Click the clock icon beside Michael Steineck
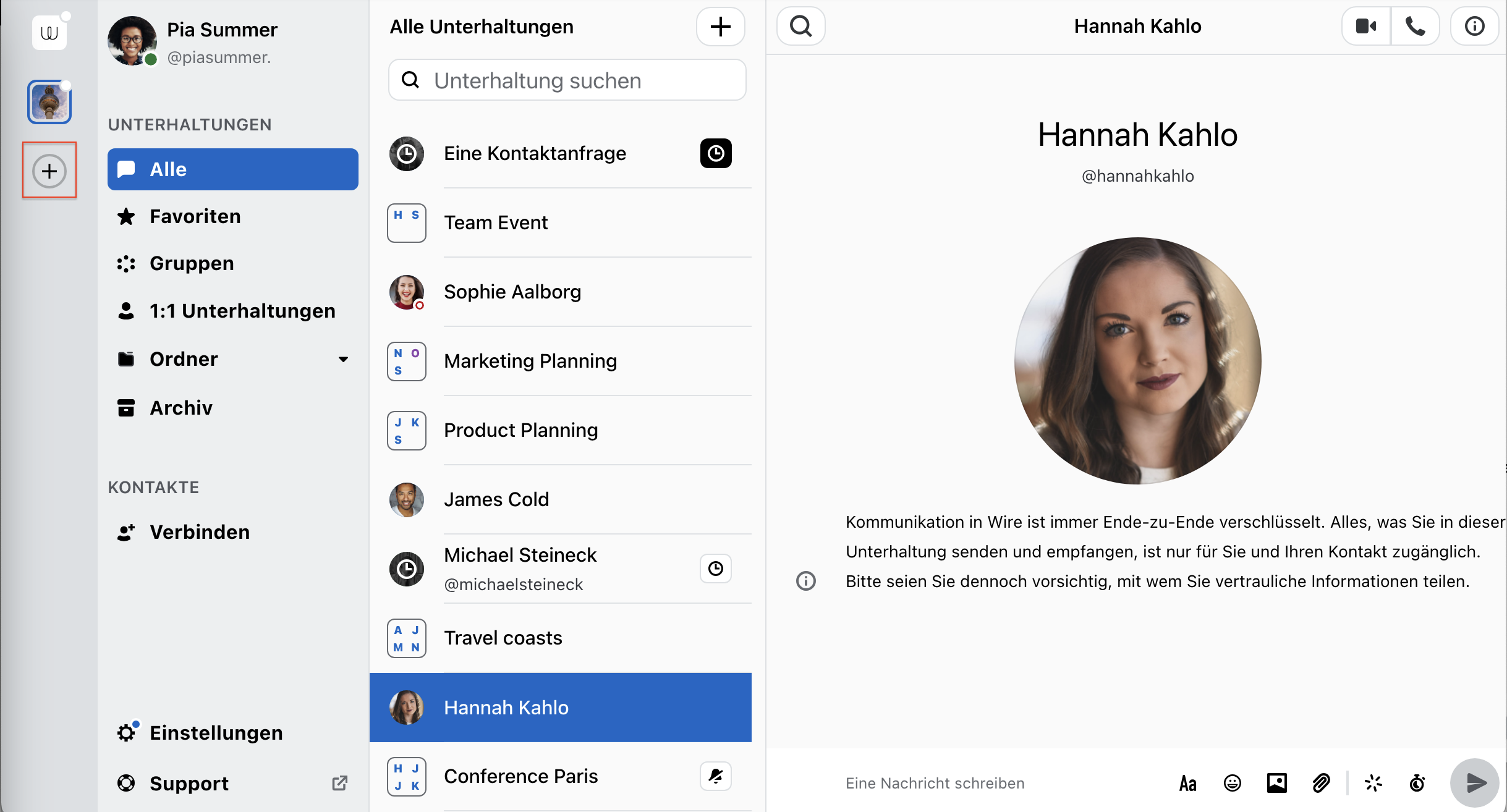 [x=716, y=569]
